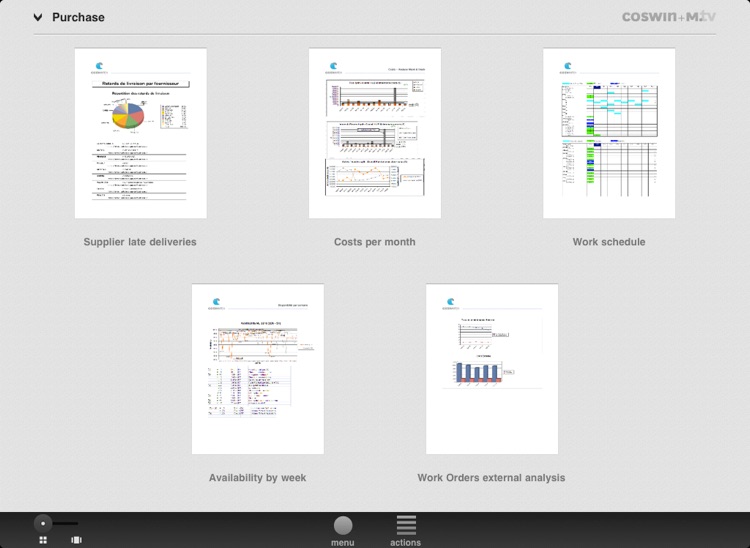Adjust the thumbnail size slider knob

pyautogui.click(x=43, y=524)
